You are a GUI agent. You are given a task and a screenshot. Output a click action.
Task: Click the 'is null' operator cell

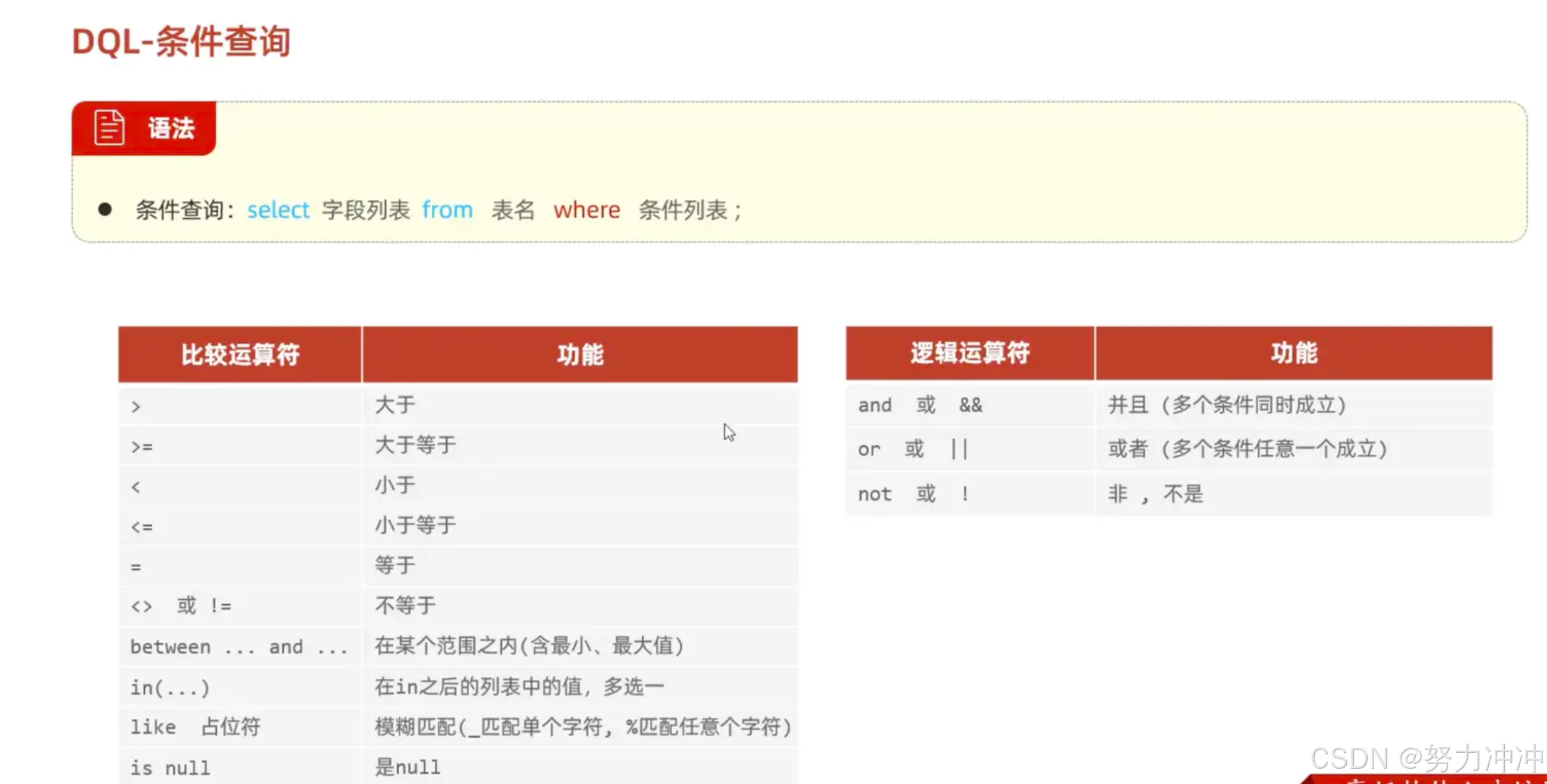pyautogui.click(x=170, y=768)
